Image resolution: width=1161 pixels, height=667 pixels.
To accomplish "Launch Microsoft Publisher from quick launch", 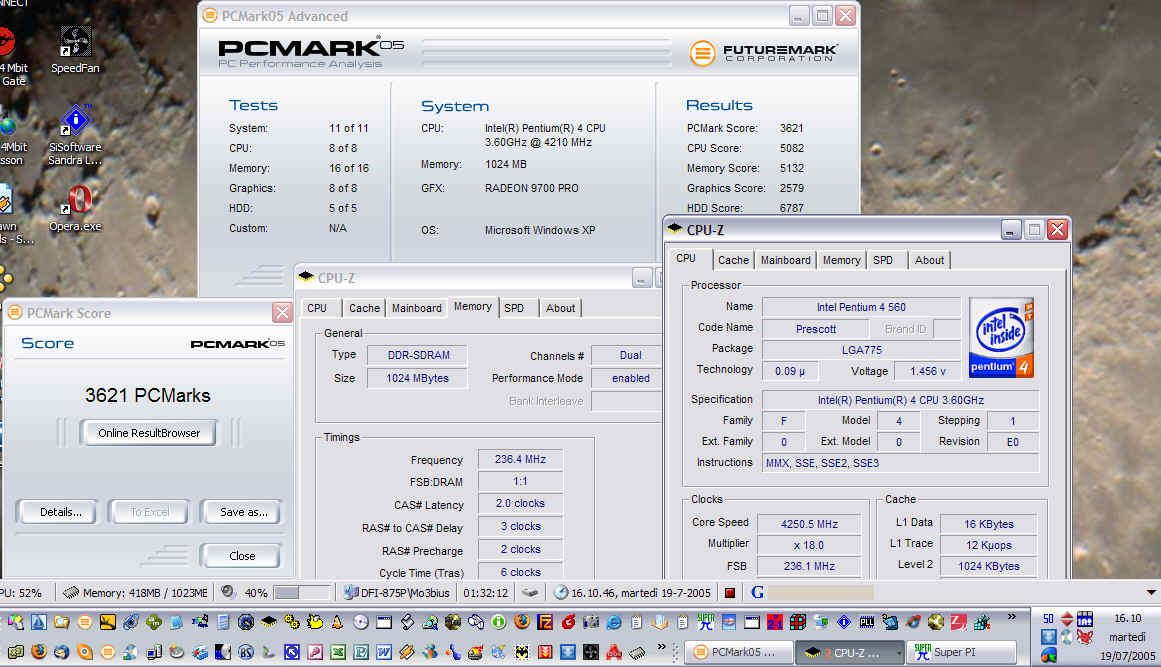I will [x=361, y=652].
